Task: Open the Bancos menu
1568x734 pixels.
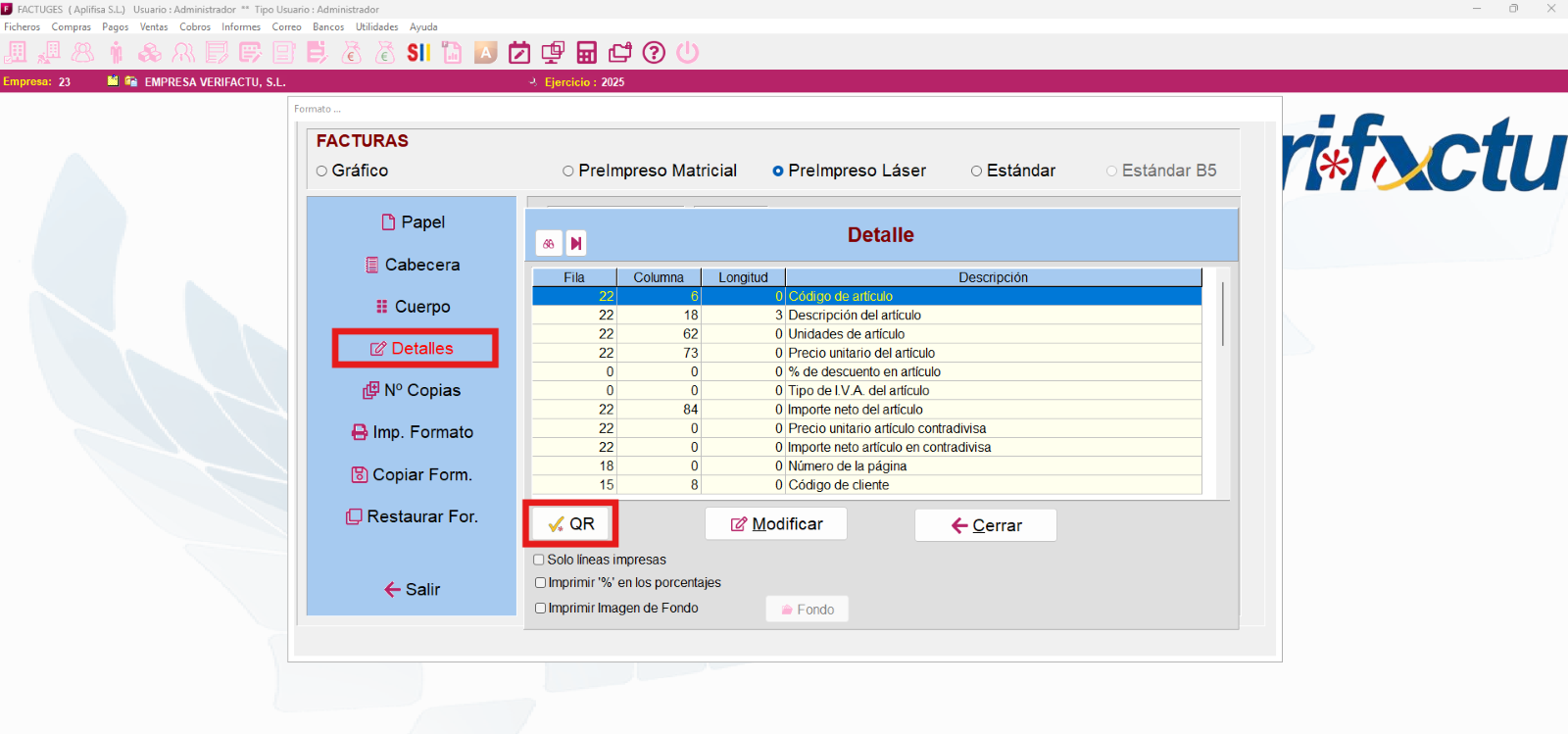Action: 328,26
